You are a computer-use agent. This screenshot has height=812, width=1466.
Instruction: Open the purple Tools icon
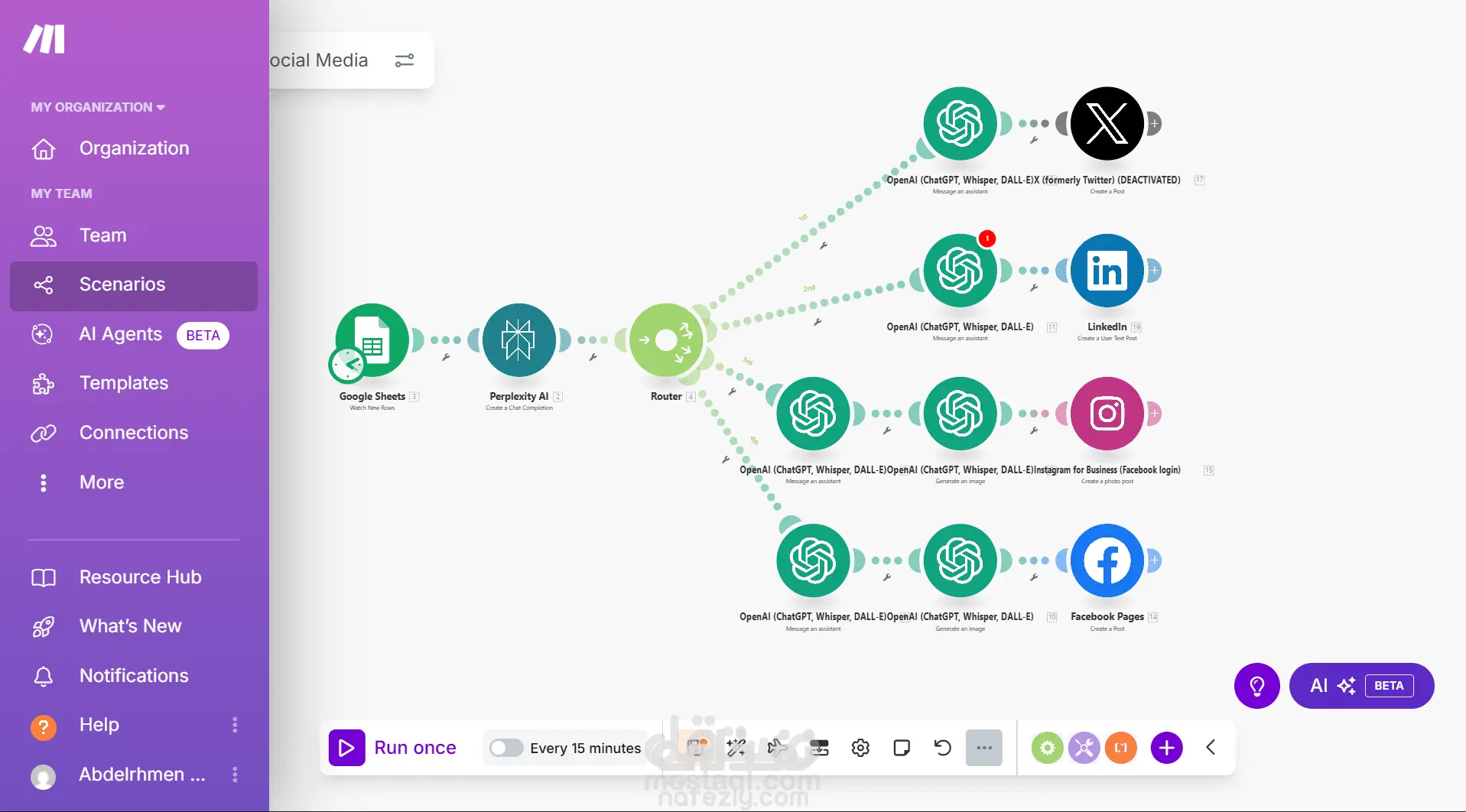pos(1084,748)
